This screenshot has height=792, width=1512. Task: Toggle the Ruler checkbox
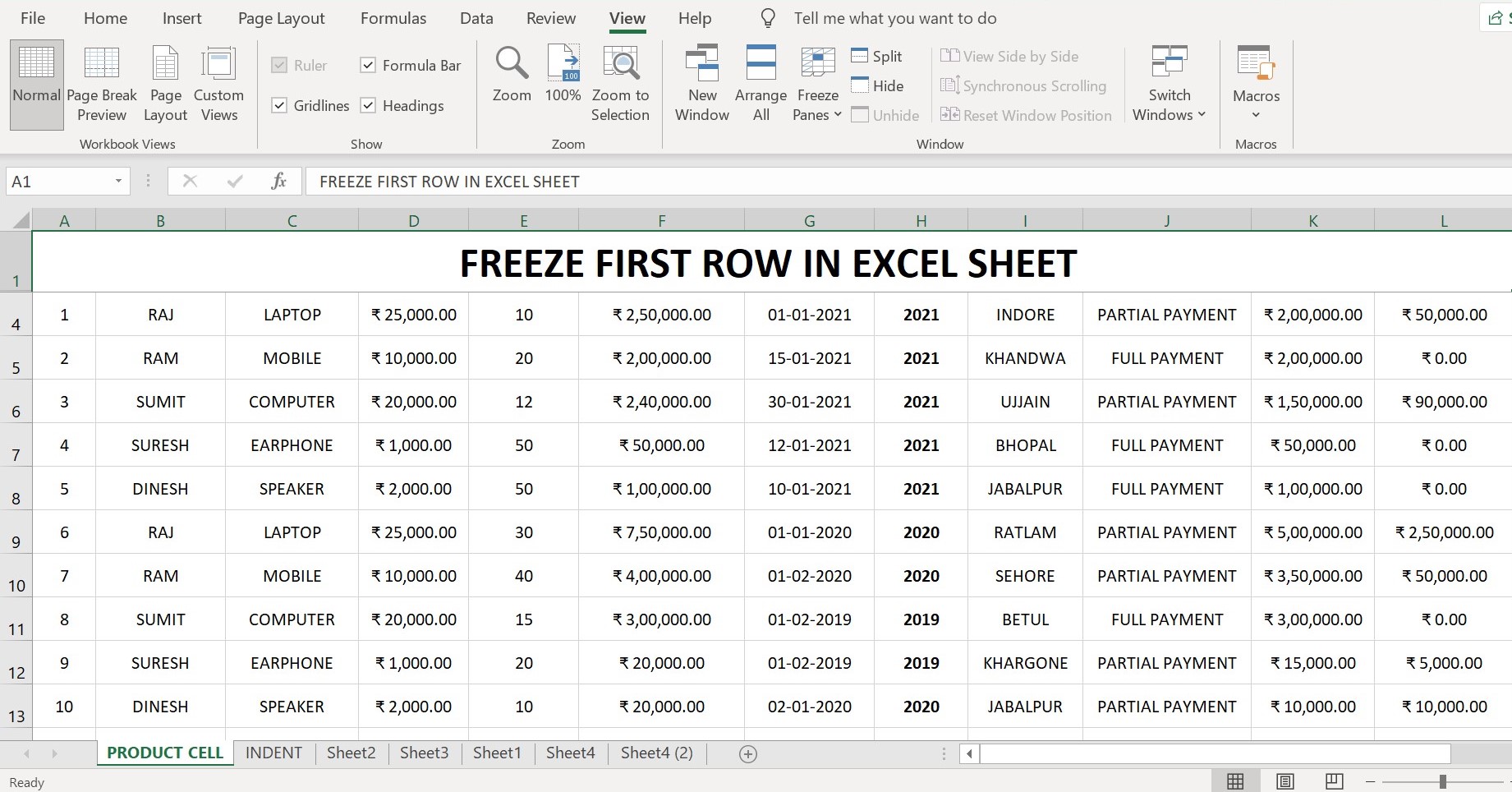(x=279, y=65)
